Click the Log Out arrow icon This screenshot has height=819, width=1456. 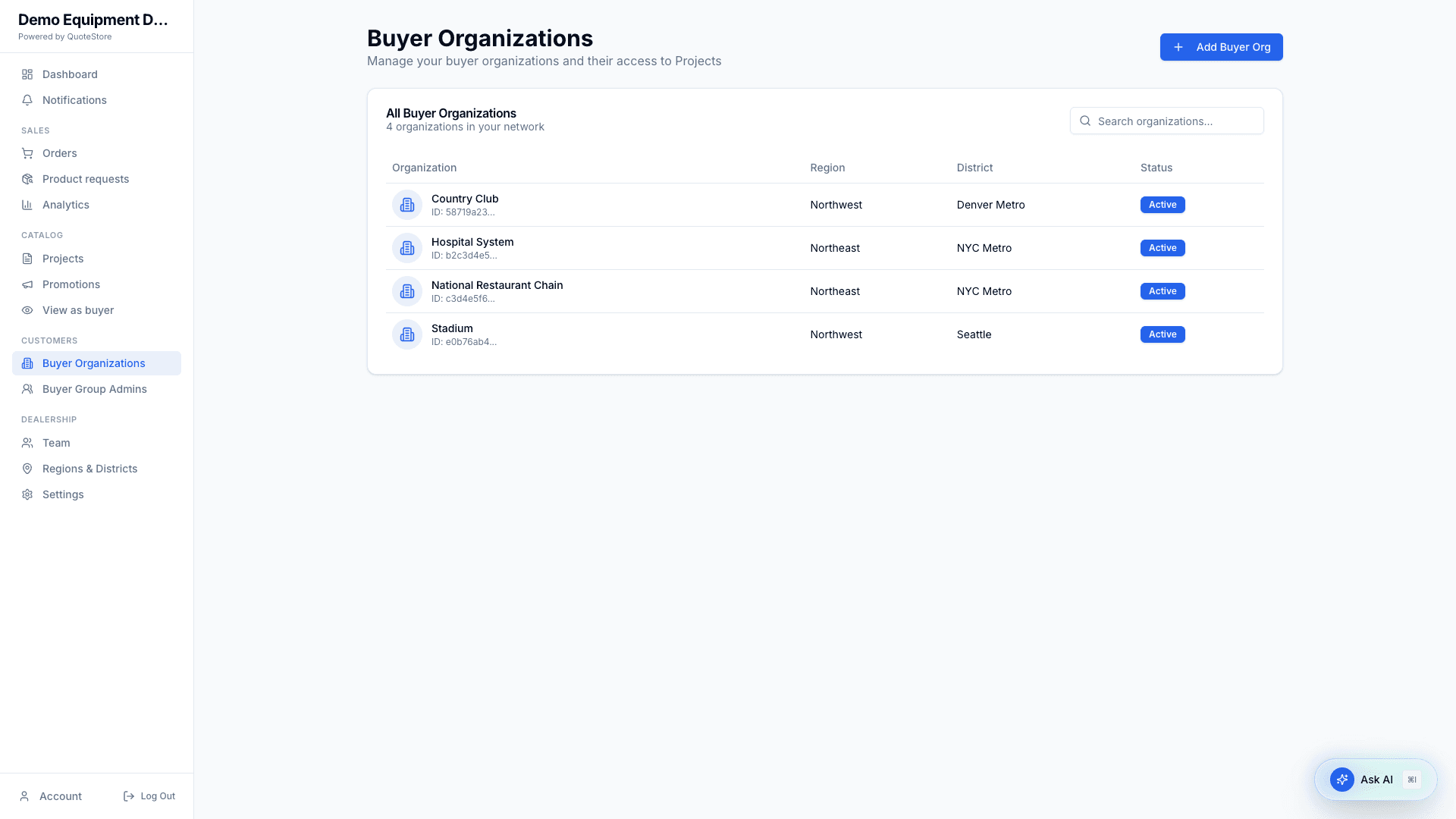tap(129, 796)
